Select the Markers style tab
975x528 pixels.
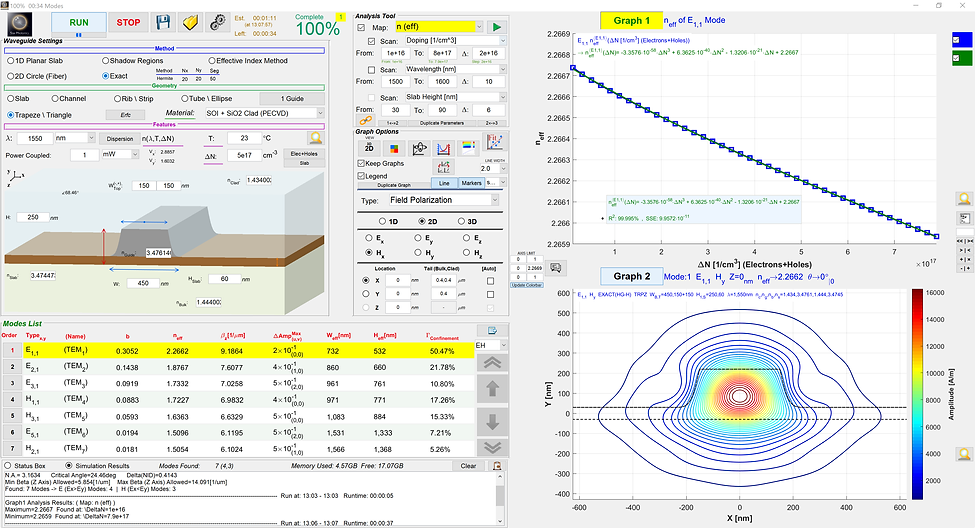(x=471, y=183)
